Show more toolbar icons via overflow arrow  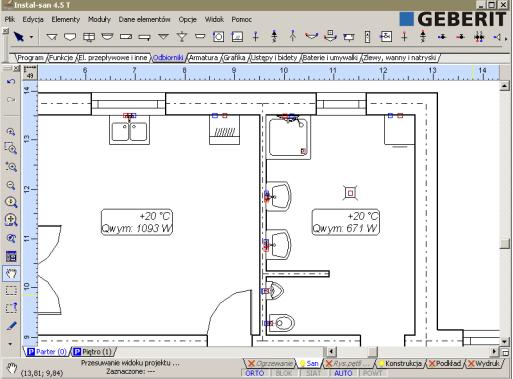(x=506, y=39)
